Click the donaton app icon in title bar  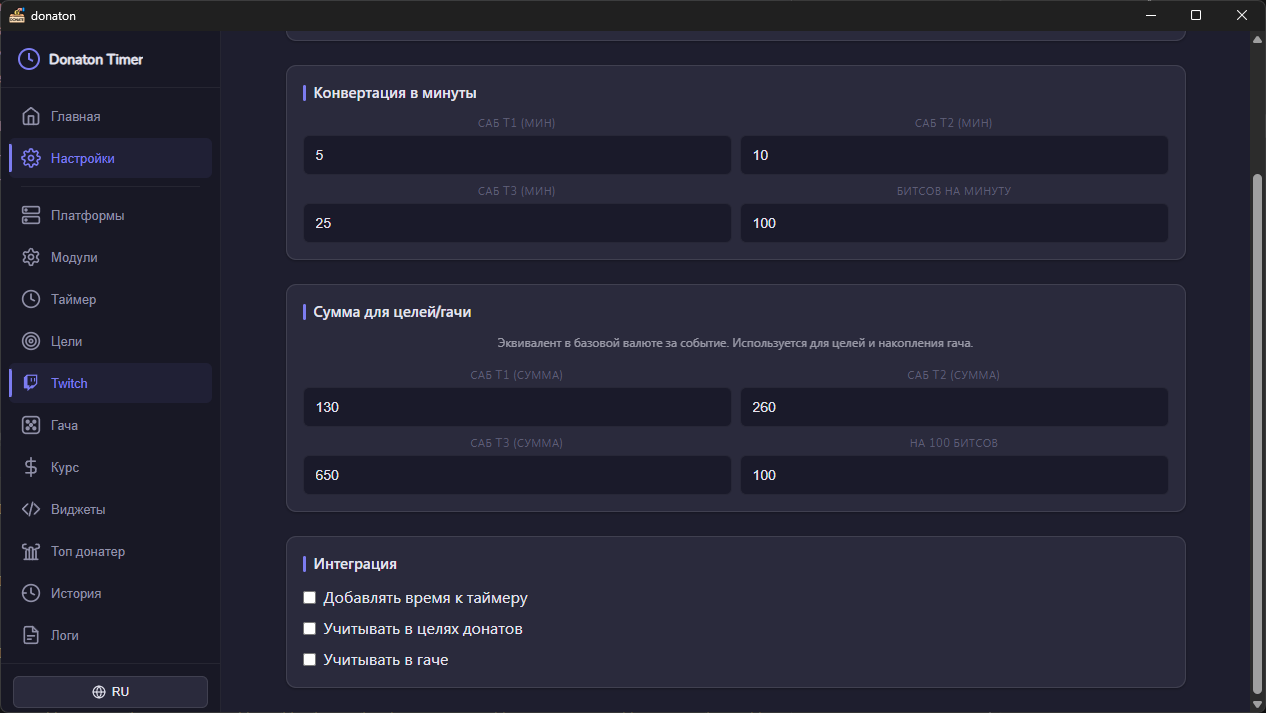point(16,15)
